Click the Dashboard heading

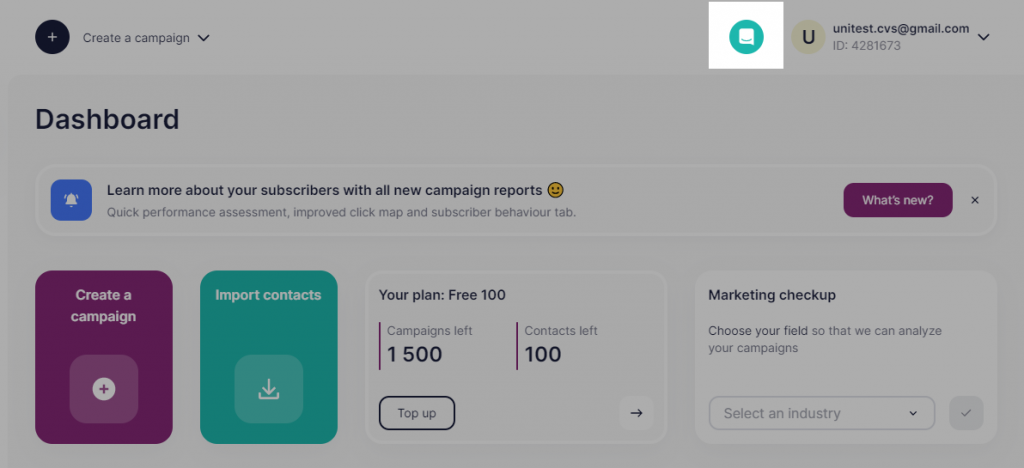click(107, 119)
